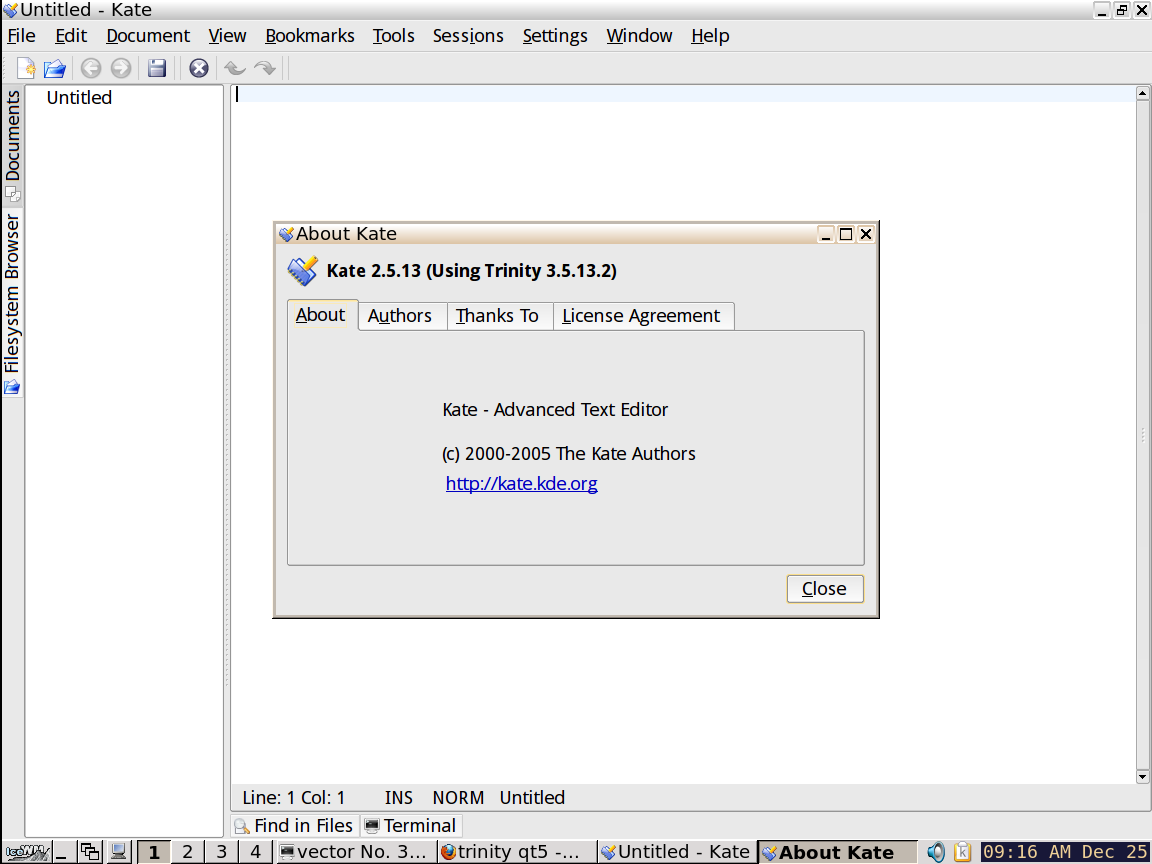Switch to workspace 4
This screenshot has width=1152, height=864.
pyautogui.click(x=255, y=852)
